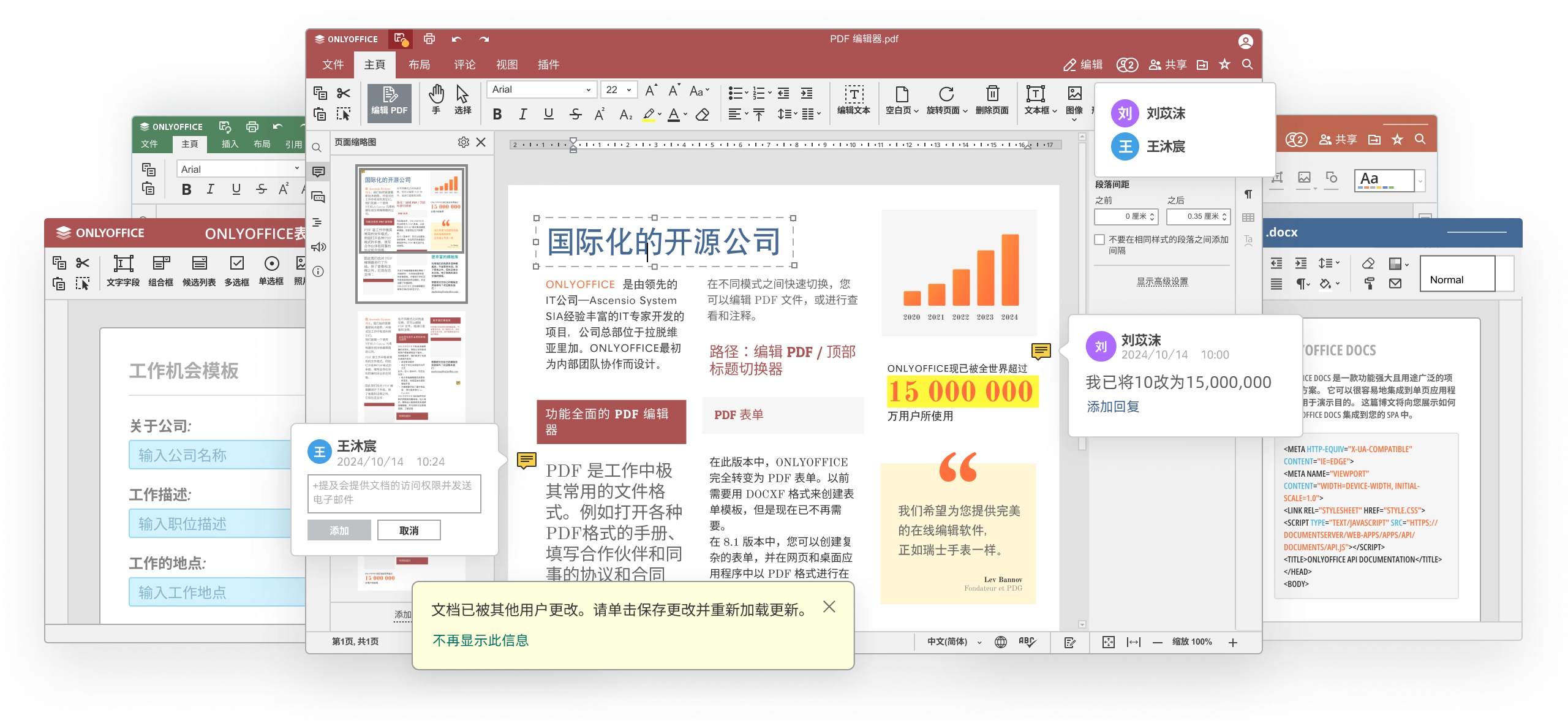
Task: Click the search icon in the left sidebar
Action: click(318, 147)
